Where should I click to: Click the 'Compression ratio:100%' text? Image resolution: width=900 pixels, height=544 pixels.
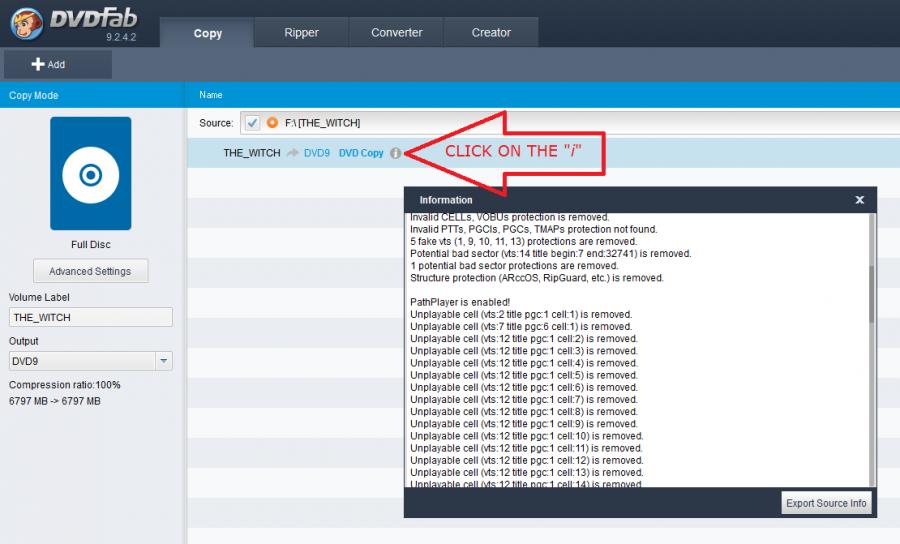coord(64,385)
